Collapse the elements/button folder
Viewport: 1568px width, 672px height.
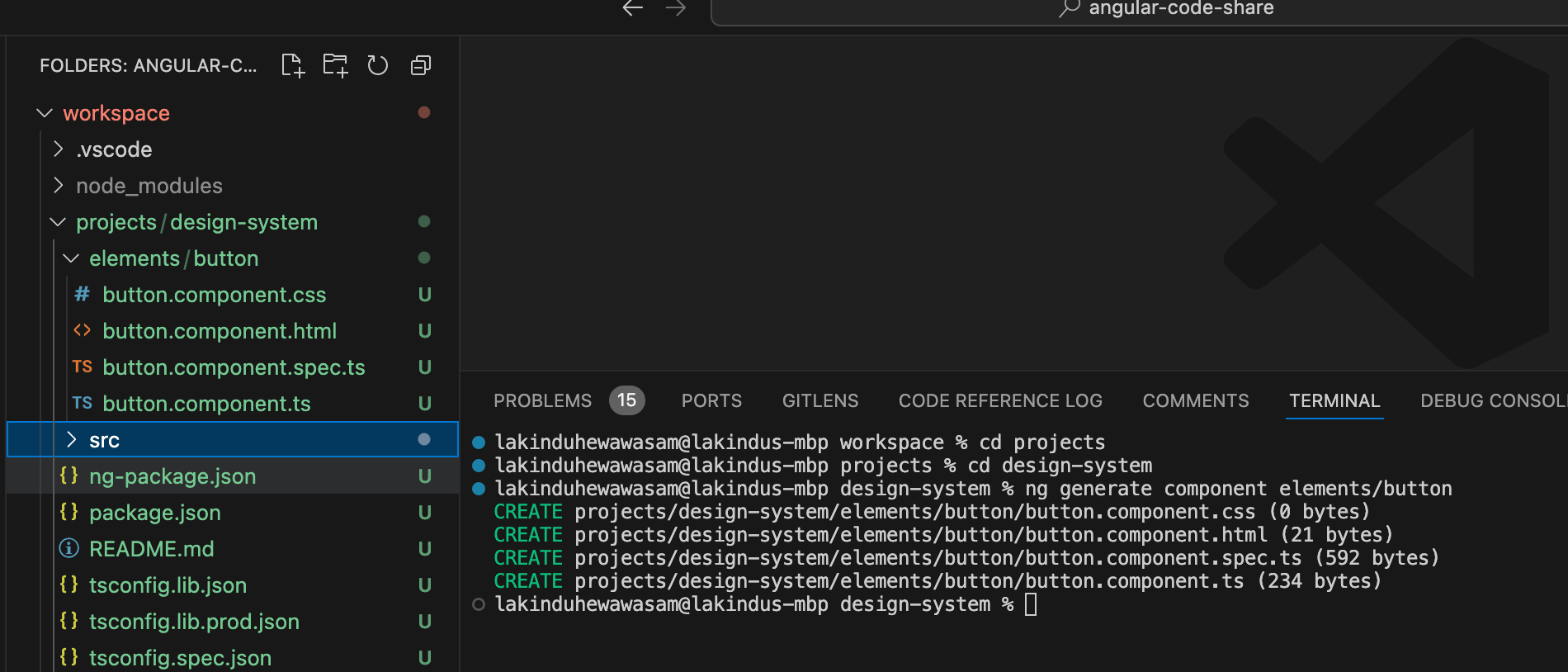click(x=72, y=258)
